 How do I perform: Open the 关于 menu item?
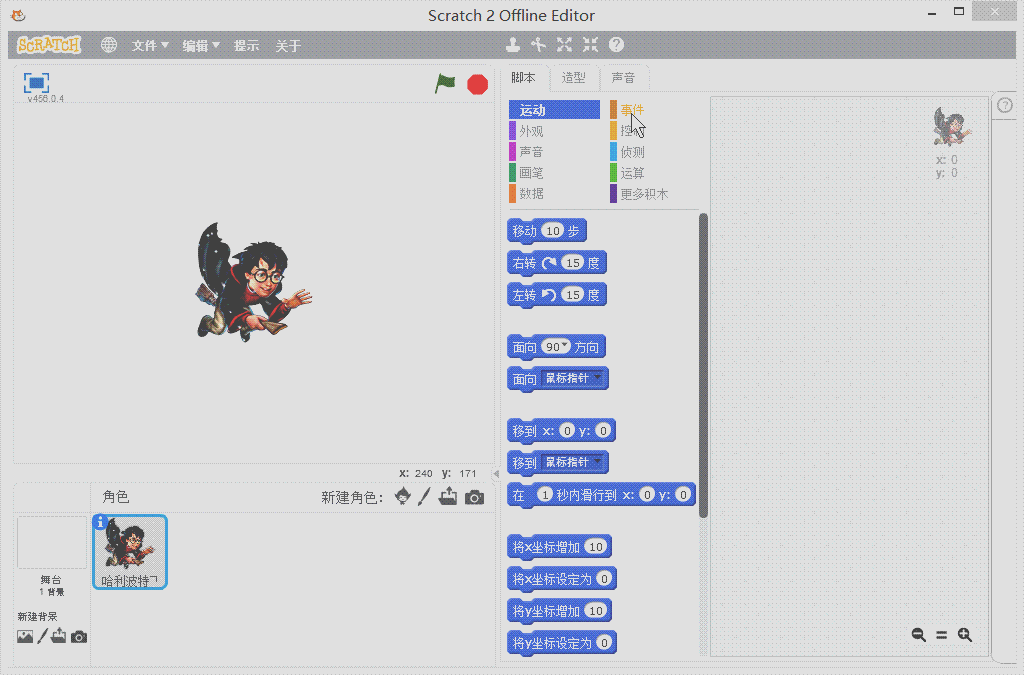pos(288,45)
